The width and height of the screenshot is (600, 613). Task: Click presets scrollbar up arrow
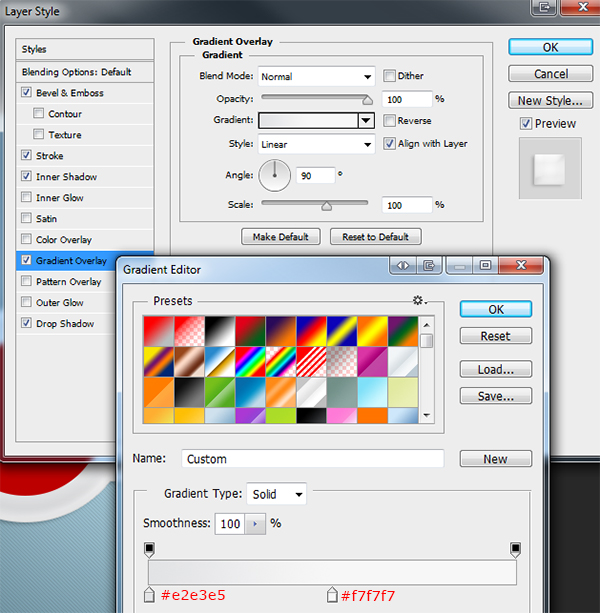[x=426, y=325]
